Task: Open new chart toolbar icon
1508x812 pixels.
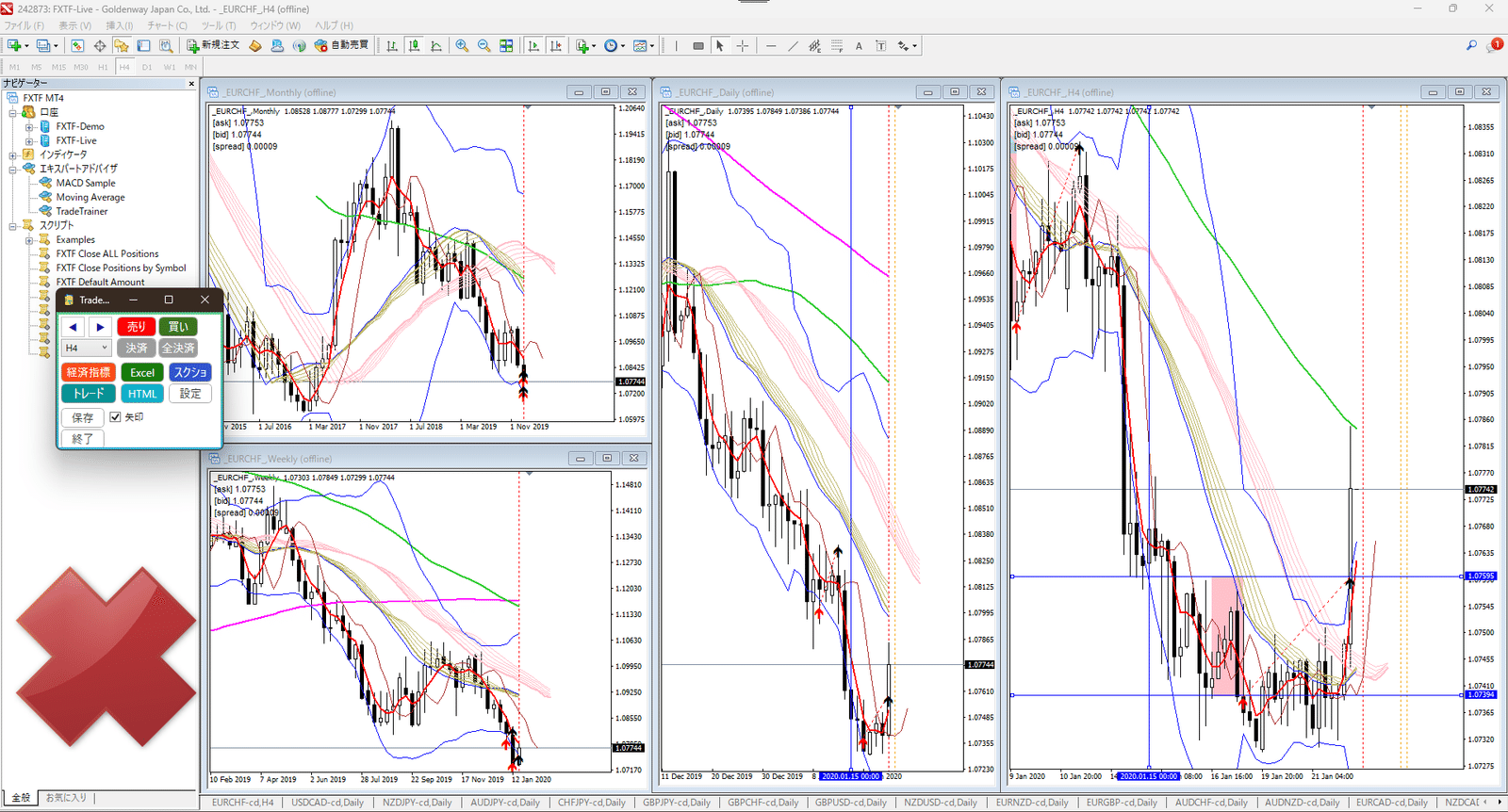Action: pyautogui.click(x=14, y=45)
